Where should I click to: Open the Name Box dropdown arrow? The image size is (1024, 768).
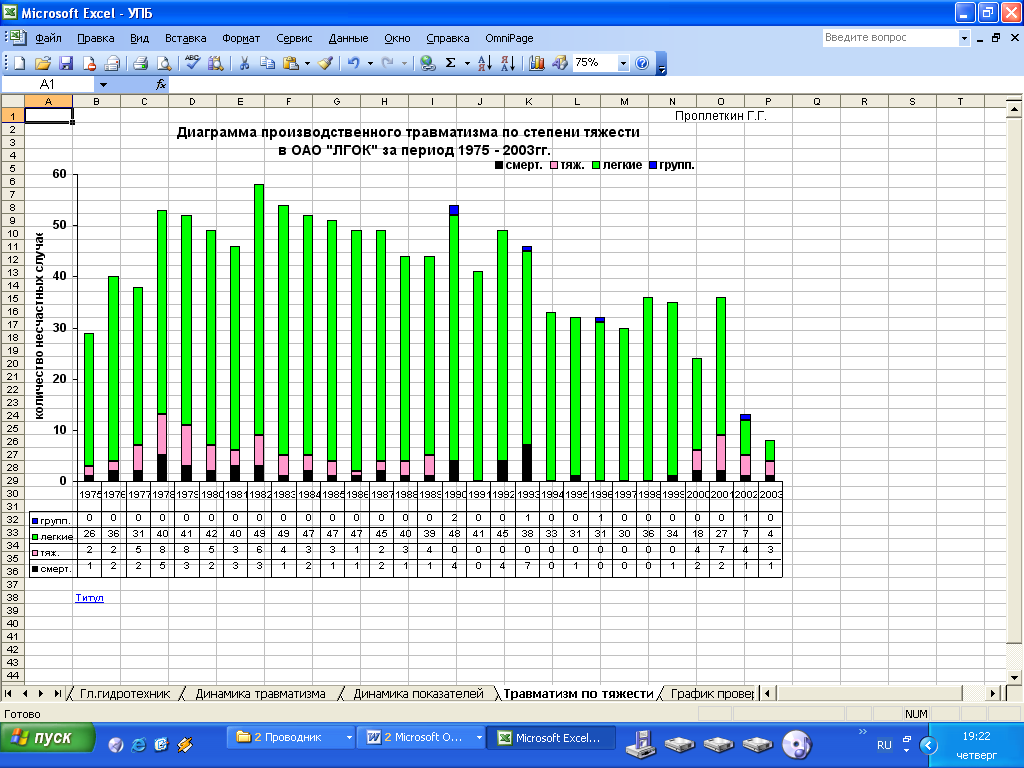point(102,85)
